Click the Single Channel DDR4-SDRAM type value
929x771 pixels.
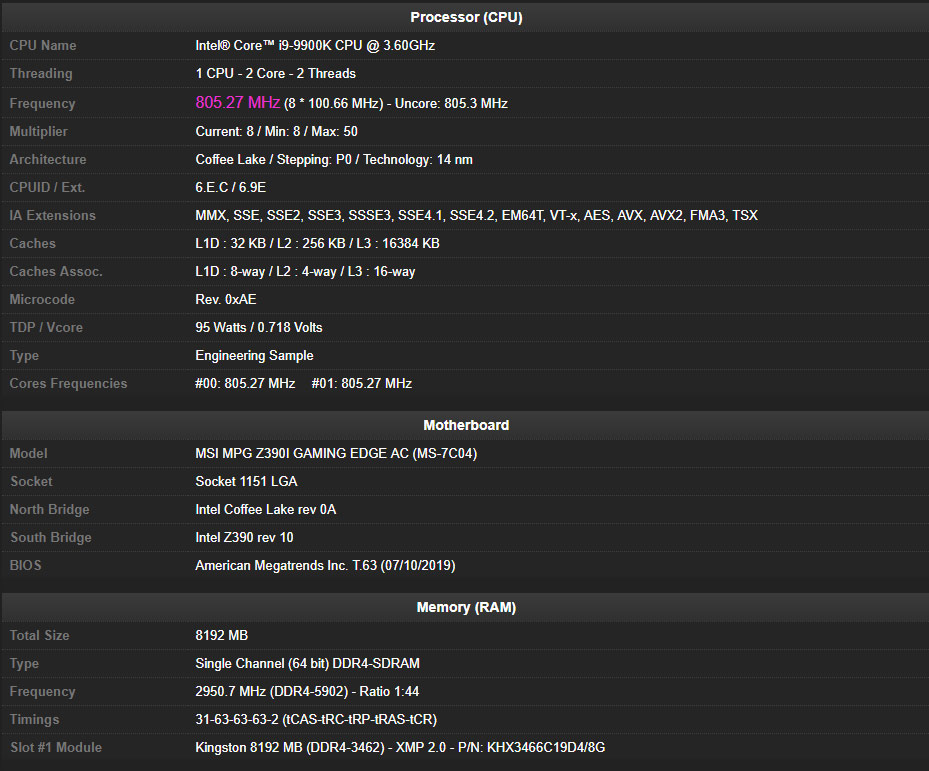tap(307, 663)
